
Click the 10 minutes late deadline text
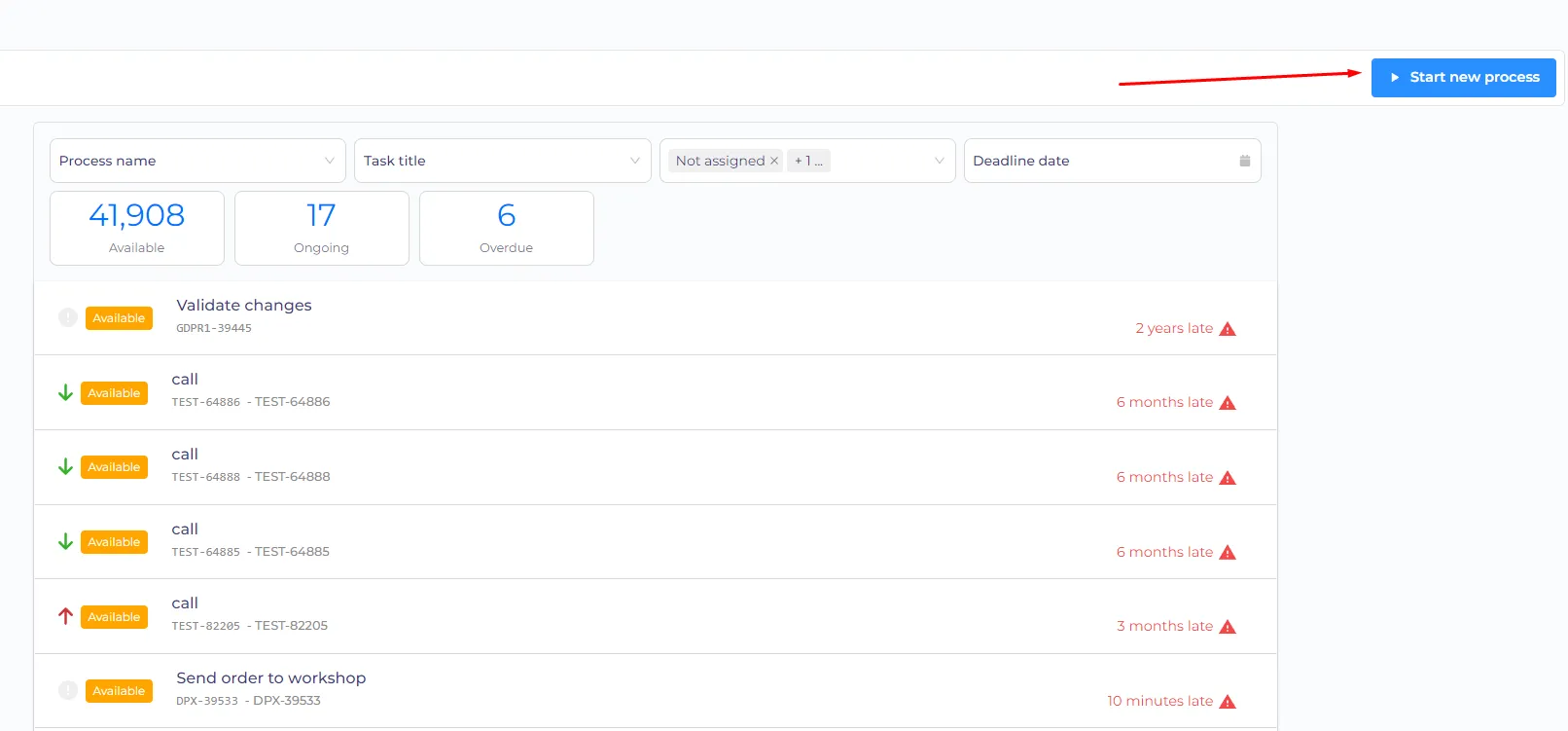[1159, 701]
